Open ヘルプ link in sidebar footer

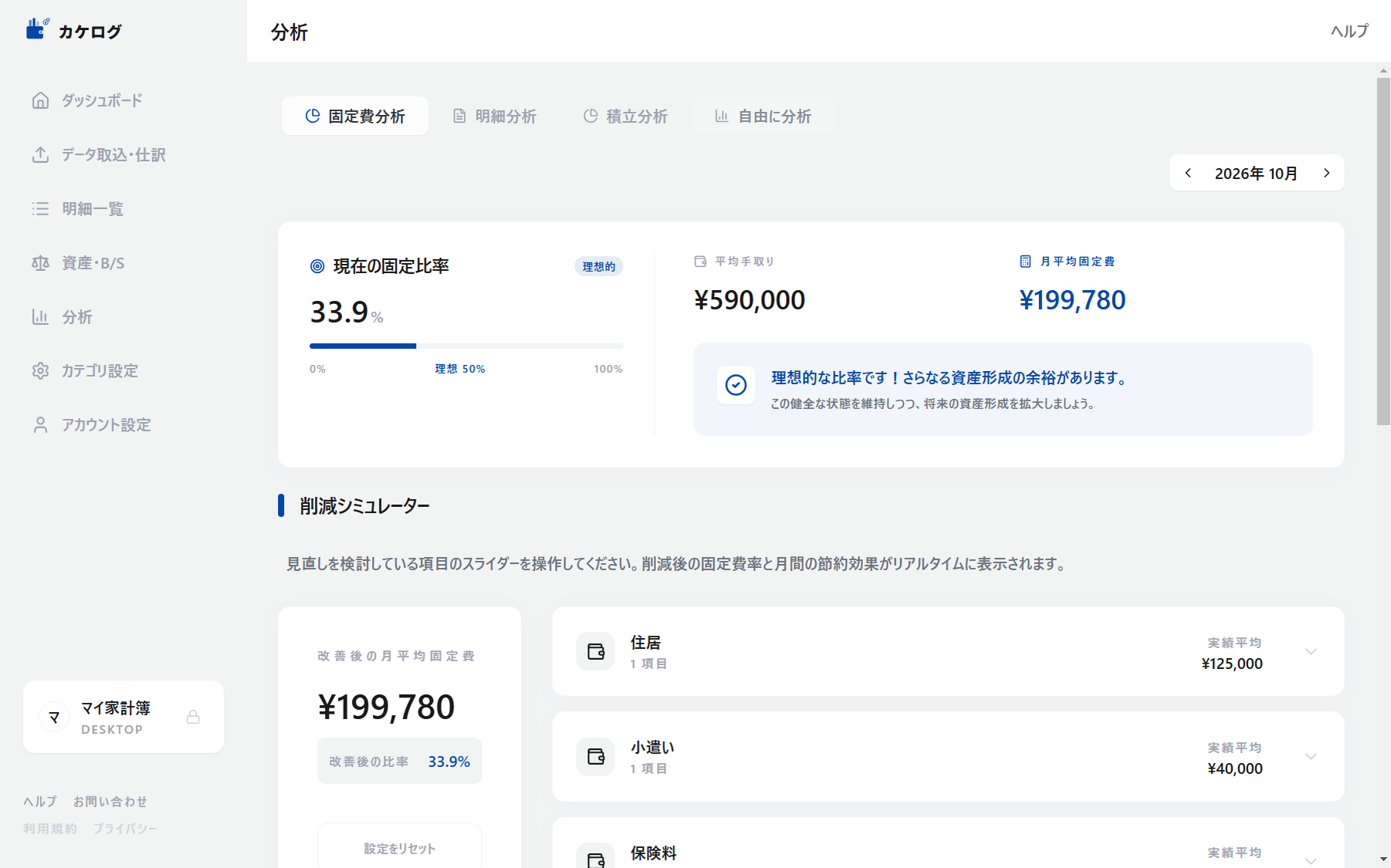pos(40,802)
